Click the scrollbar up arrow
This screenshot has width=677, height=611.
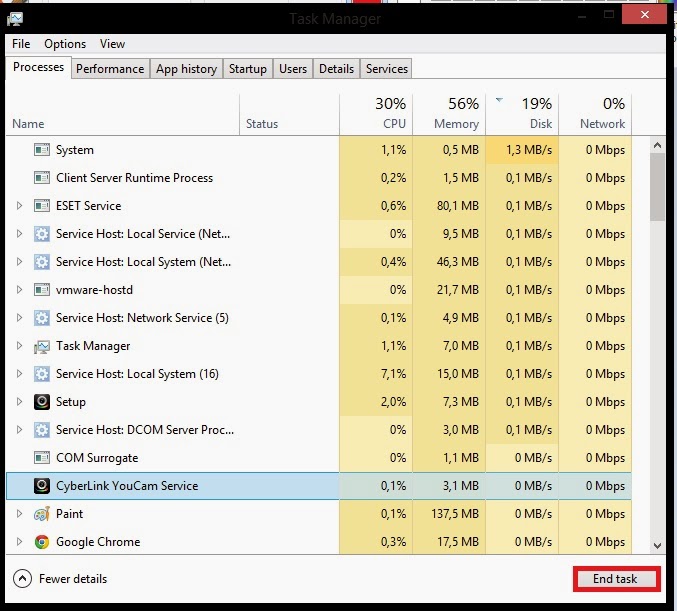click(x=658, y=146)
